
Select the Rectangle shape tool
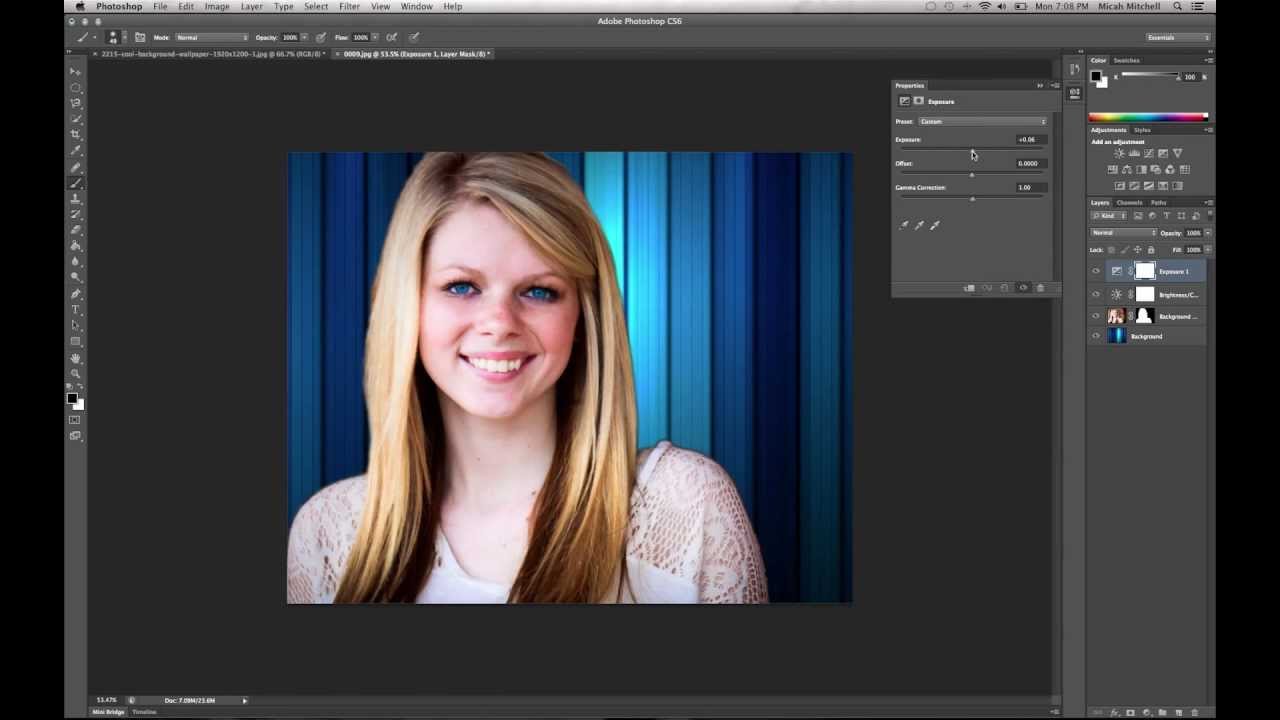(x=75, y=342)
